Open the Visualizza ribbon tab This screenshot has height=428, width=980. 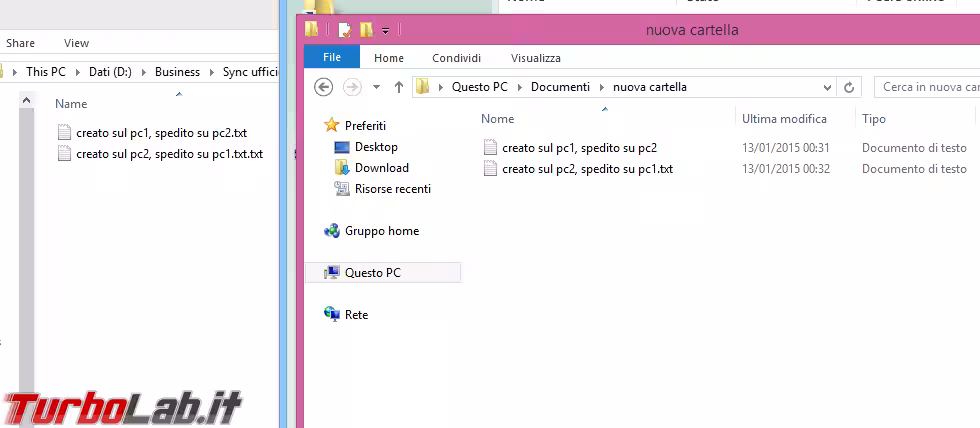(x=536, y=58)
